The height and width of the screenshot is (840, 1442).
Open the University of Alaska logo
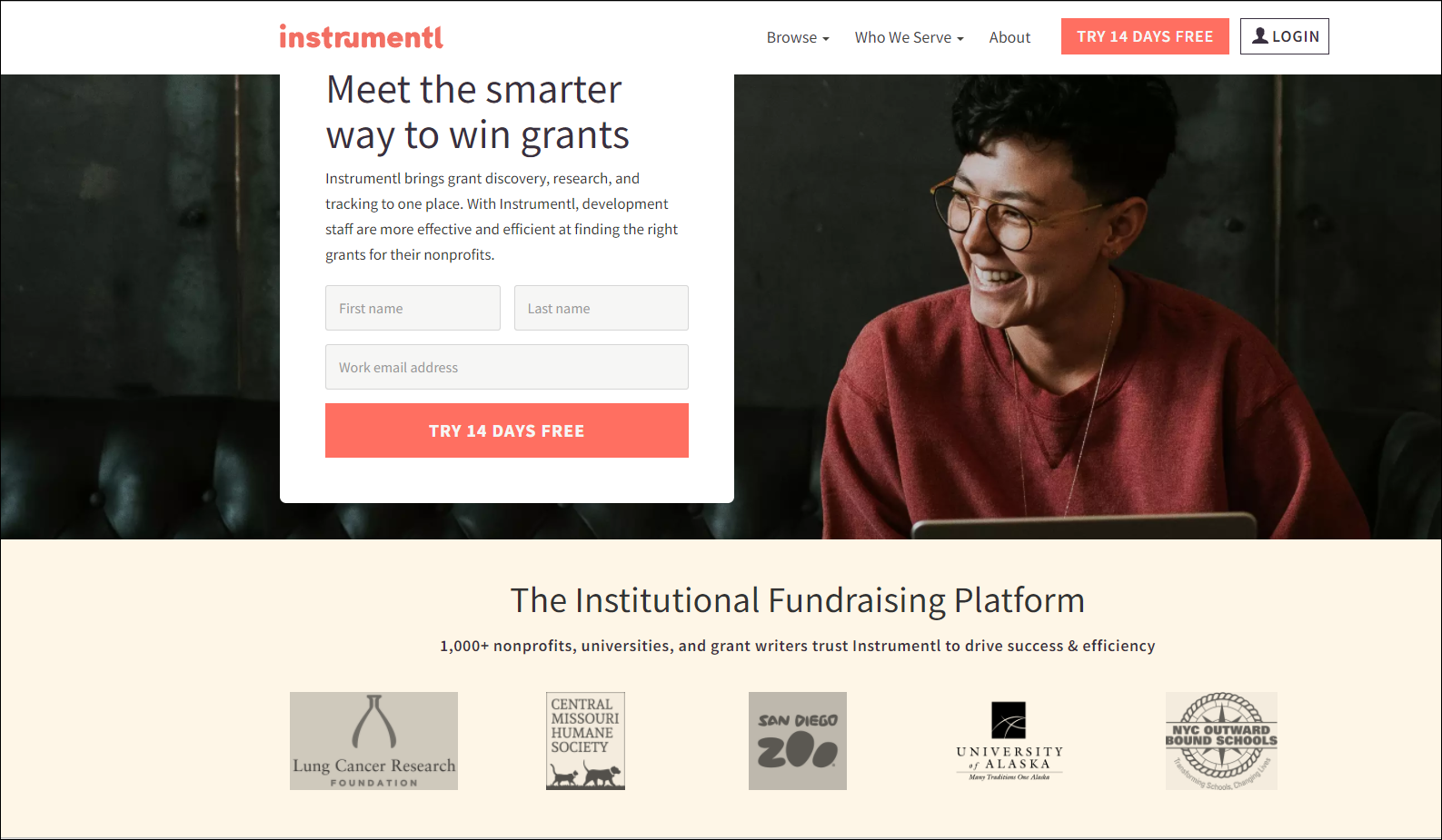point(1009,741)
